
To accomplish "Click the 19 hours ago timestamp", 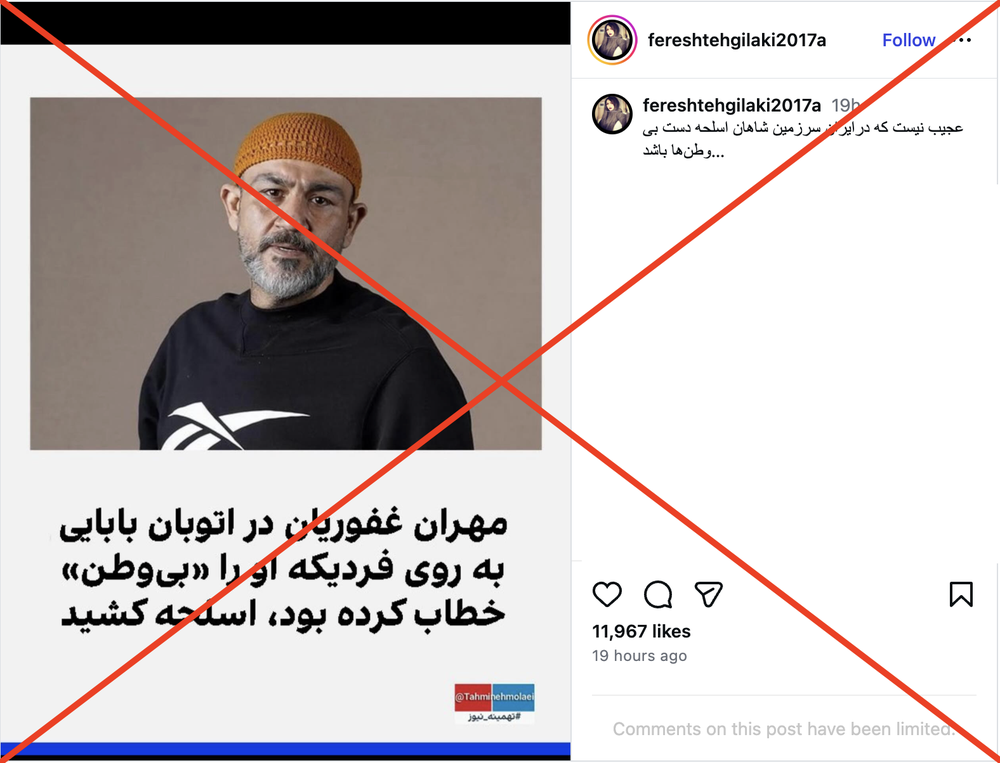I will click(639, 656).
